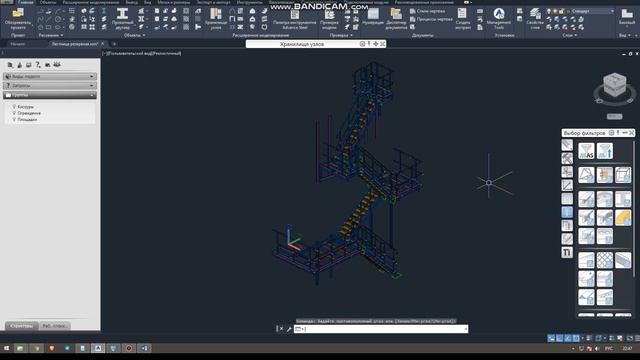Open Хранилище узлов from the ribbon
This screenshot has width=640, height=360.
coord(216,19)
